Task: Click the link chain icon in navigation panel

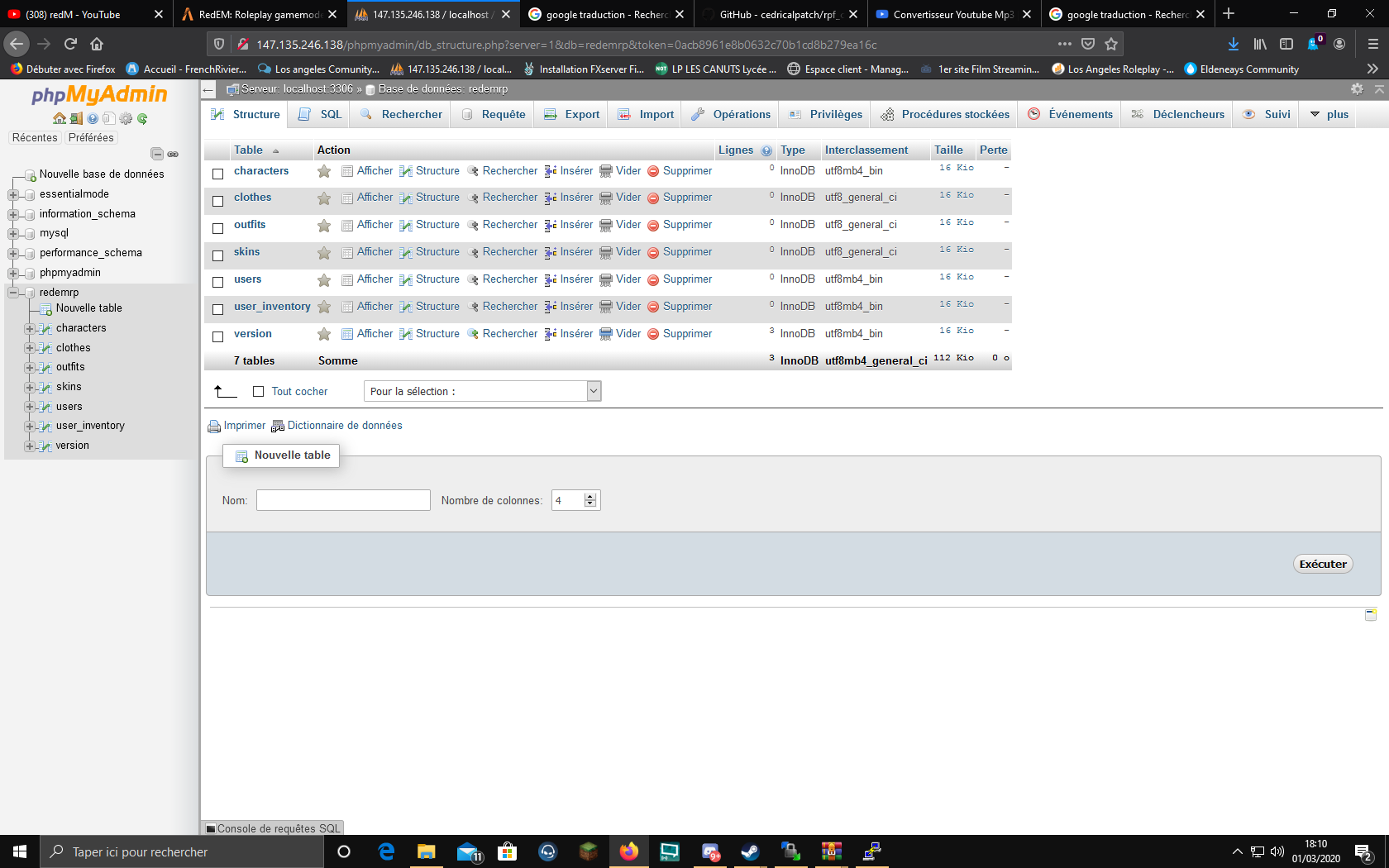Action: point(173,154)
